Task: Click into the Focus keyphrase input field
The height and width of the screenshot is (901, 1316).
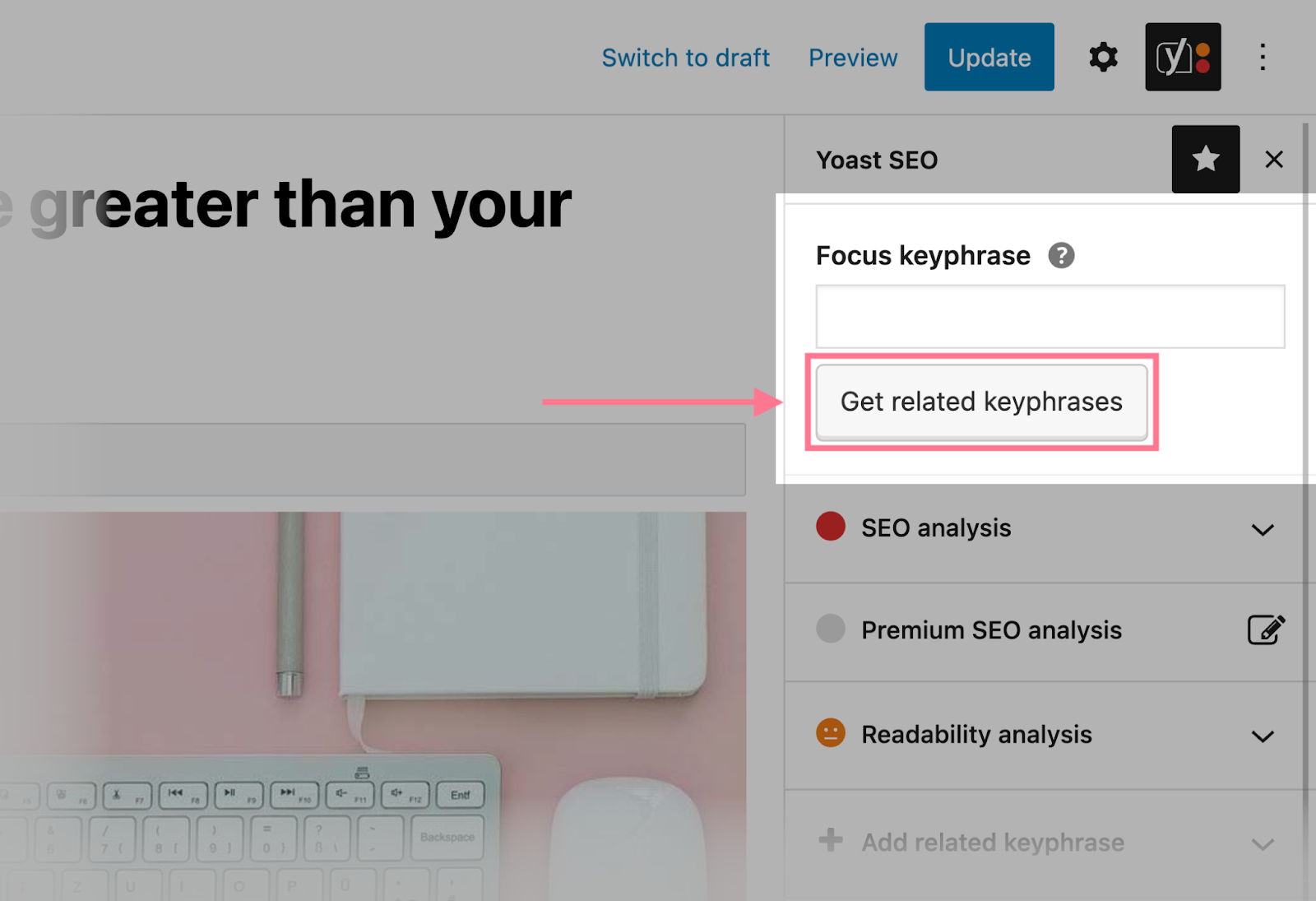Action: coord(1050,317)
